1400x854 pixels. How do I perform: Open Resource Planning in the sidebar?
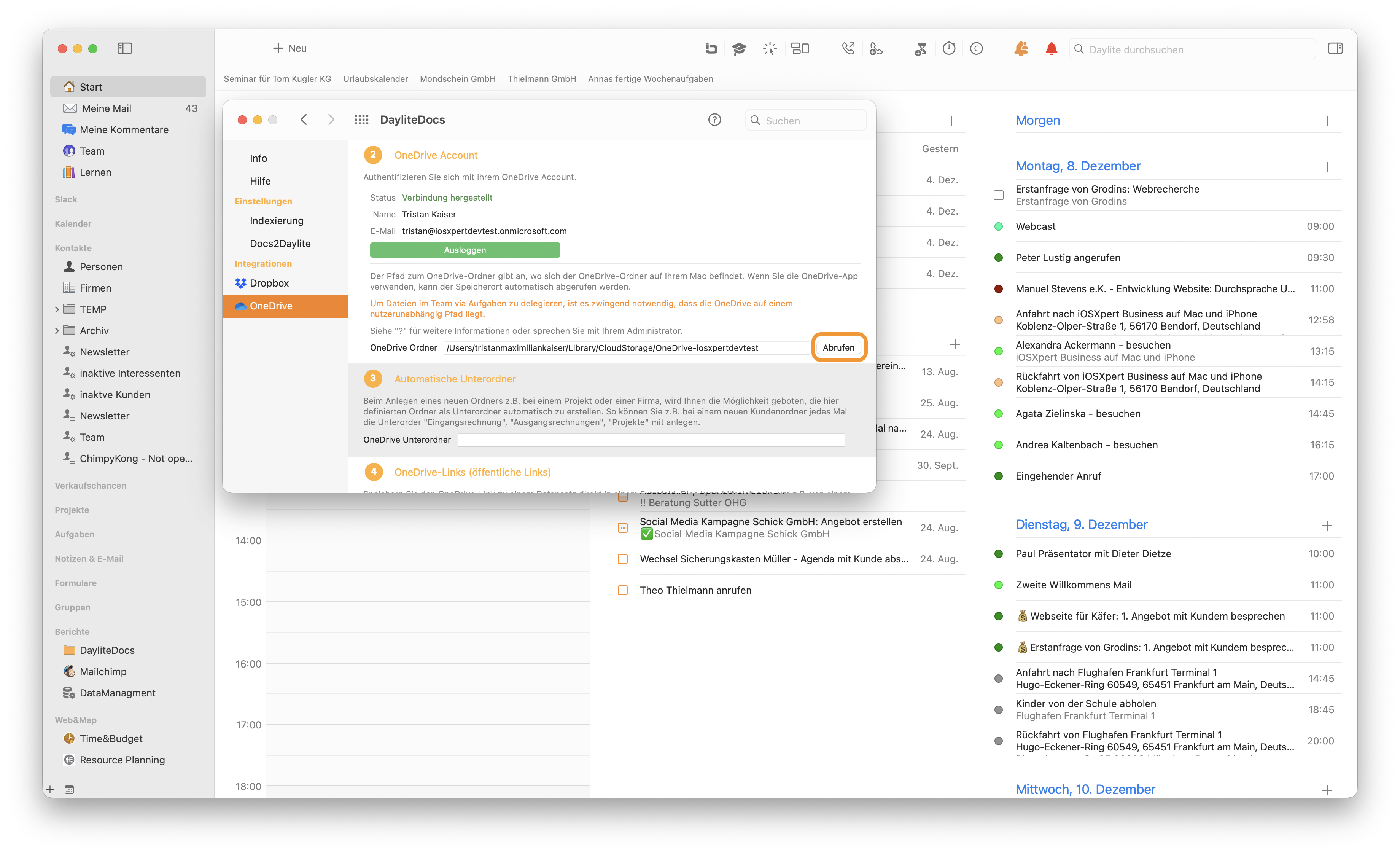128,760
